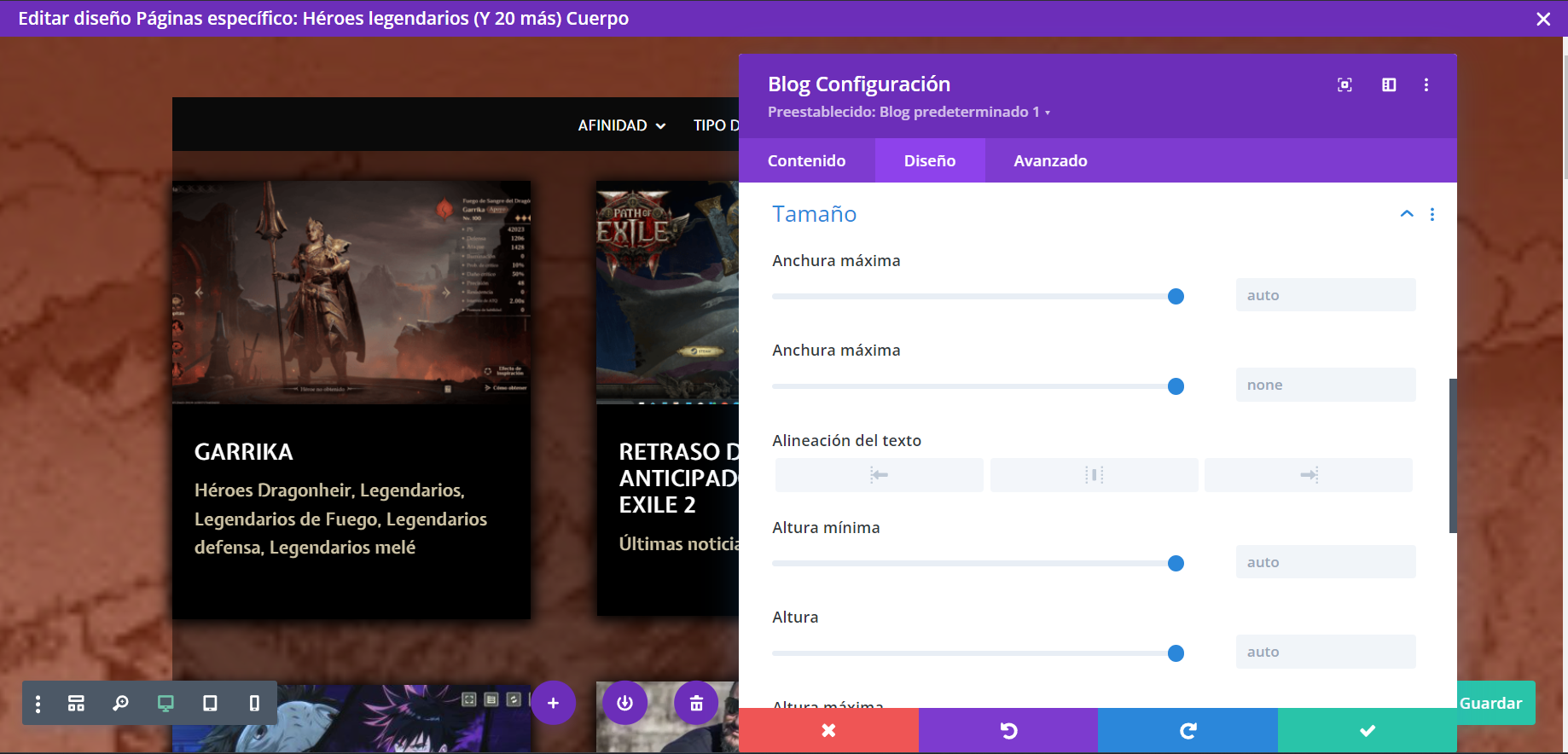Add from library plus button
This screenshot has height=754, width=1568.
553,703
